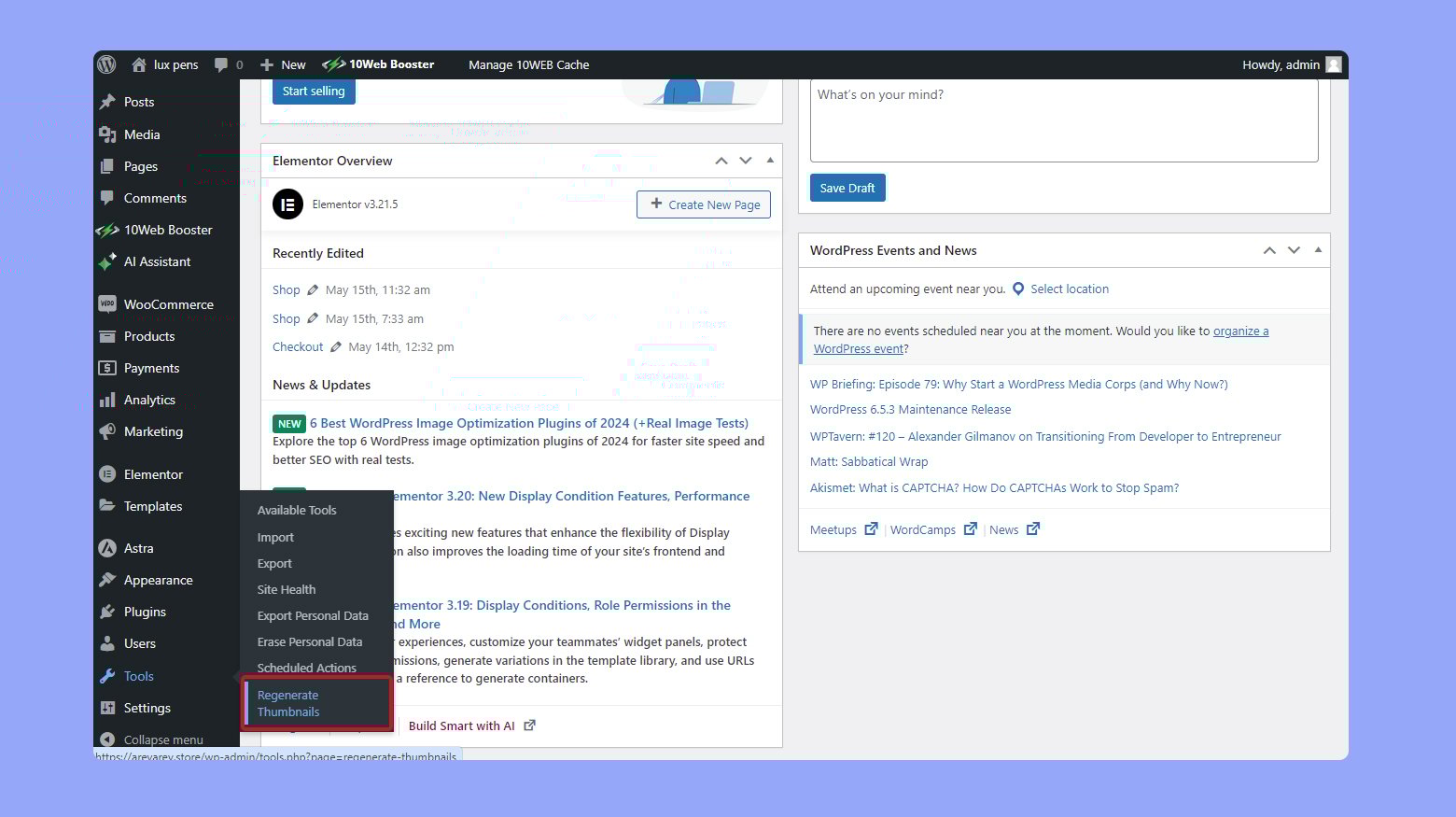Select the Astra logo in the sidebar

107,548
